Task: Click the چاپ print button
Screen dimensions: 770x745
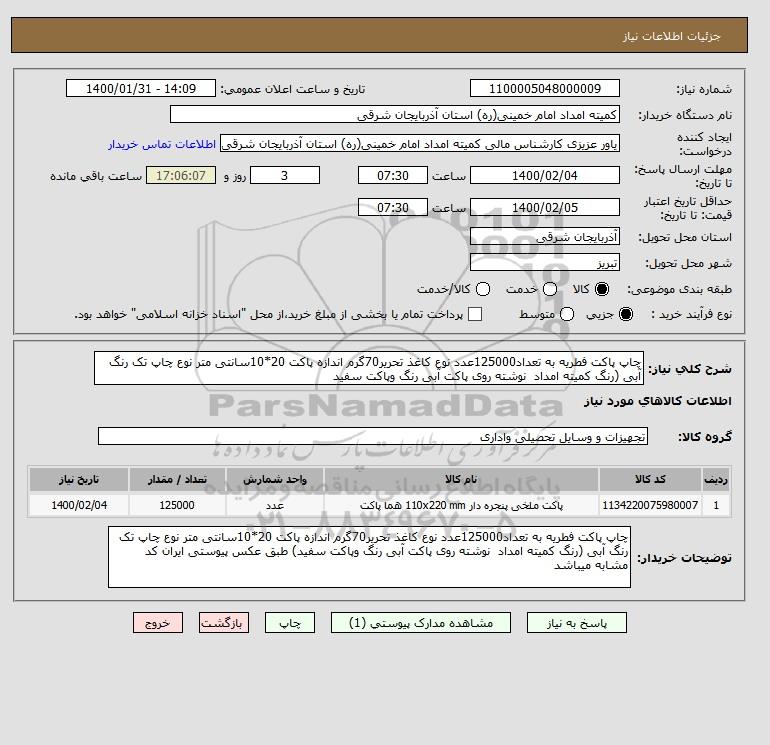Action: (290, 623)
